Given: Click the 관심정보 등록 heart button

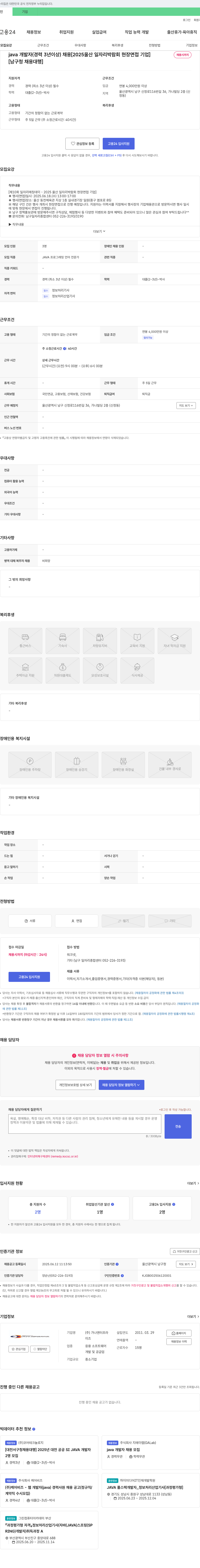Looking at the screenshot, I should click(x=83, y=144).
